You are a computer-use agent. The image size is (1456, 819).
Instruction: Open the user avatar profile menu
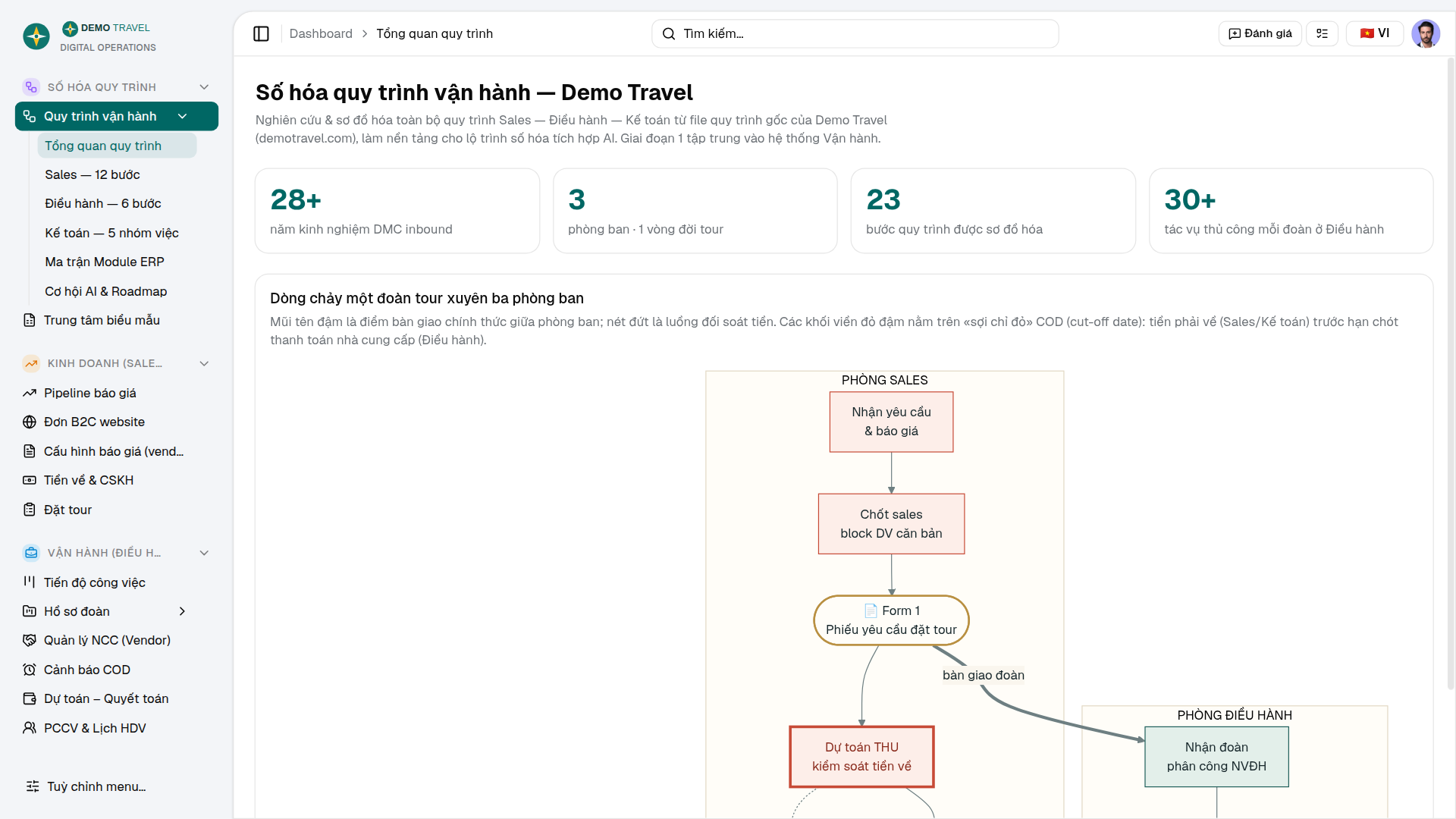coord(1426,33)
